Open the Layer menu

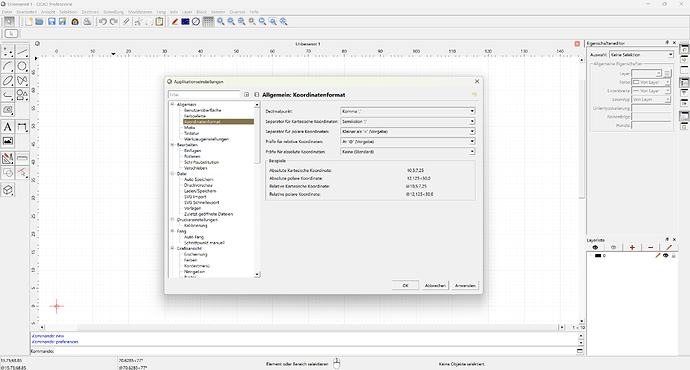click(x=187, y=12)
